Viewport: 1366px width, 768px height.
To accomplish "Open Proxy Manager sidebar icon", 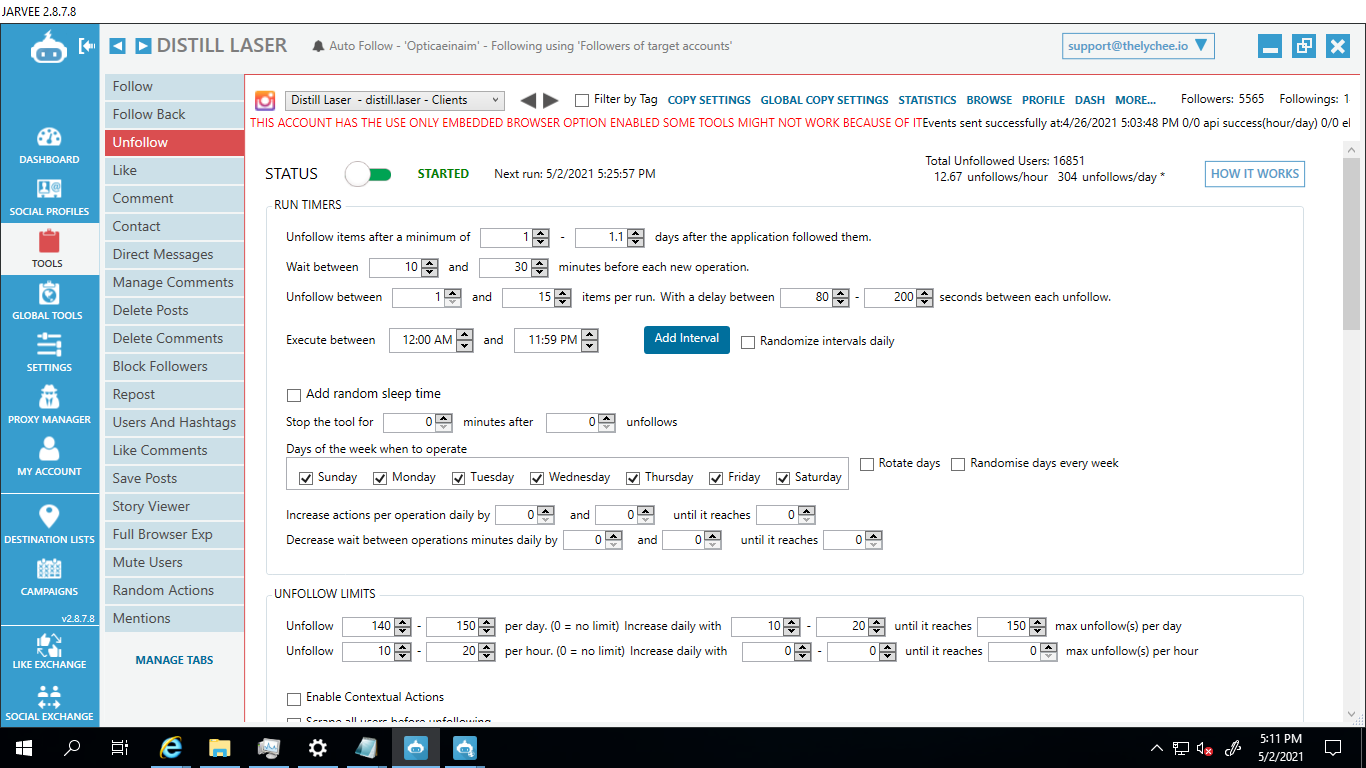I will (x=49, y=406).
